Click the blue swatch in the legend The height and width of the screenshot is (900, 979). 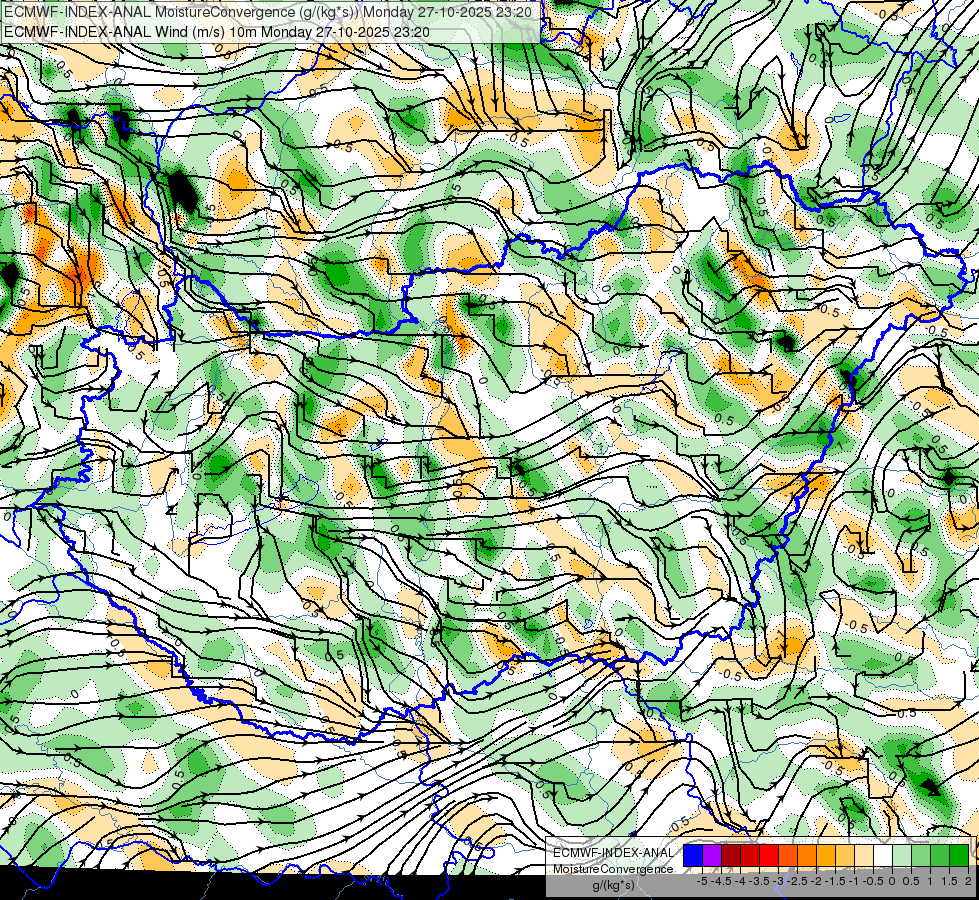pyautogui.click(x=693, y=856)
